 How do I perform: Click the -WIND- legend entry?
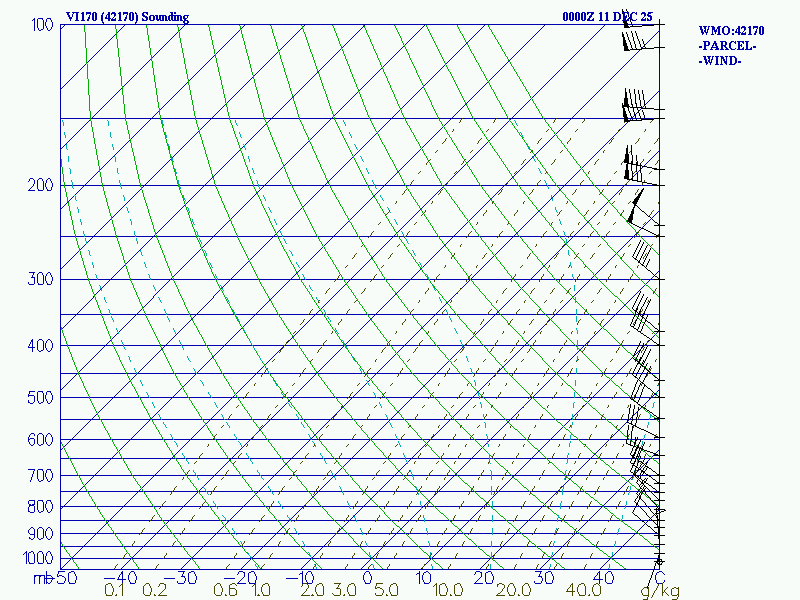point(720,61)
